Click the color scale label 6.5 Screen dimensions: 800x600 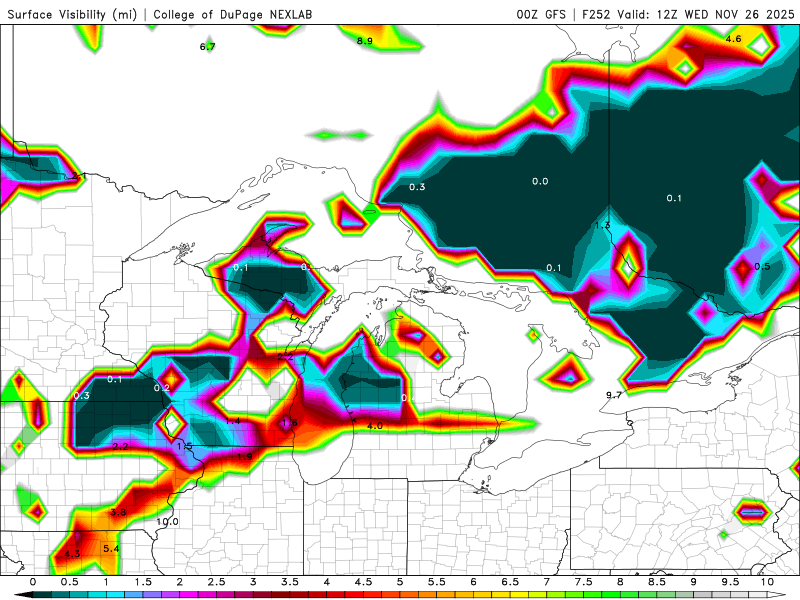point(510,582)
